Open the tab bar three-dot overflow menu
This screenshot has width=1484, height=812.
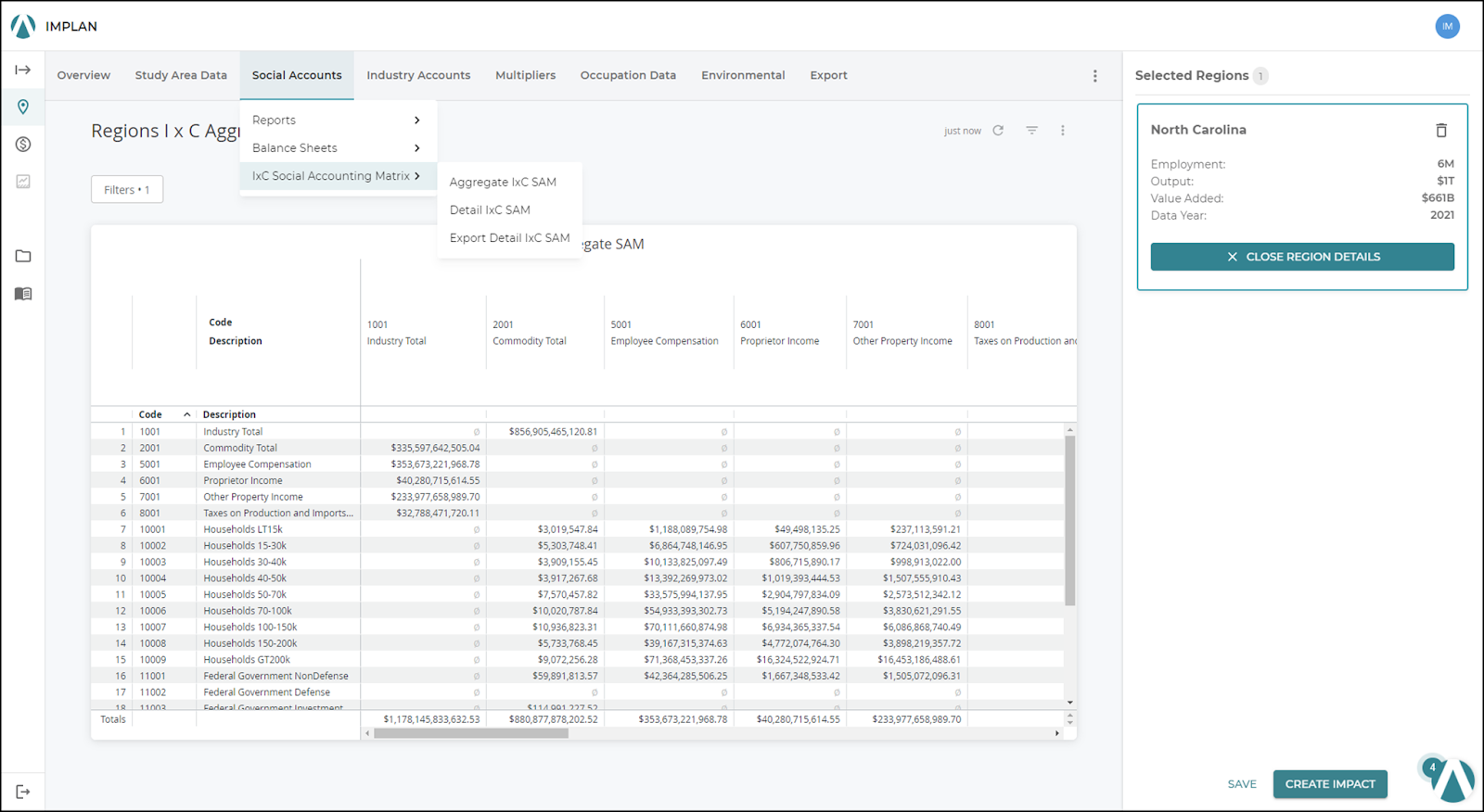coord(1094,76)
